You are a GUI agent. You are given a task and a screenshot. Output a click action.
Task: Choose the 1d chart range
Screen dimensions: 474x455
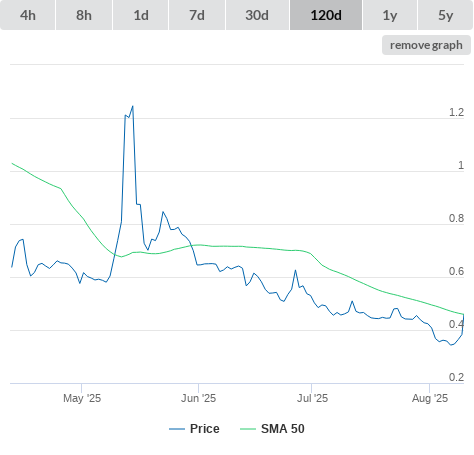pyautogui.click(x=141, y=15)
